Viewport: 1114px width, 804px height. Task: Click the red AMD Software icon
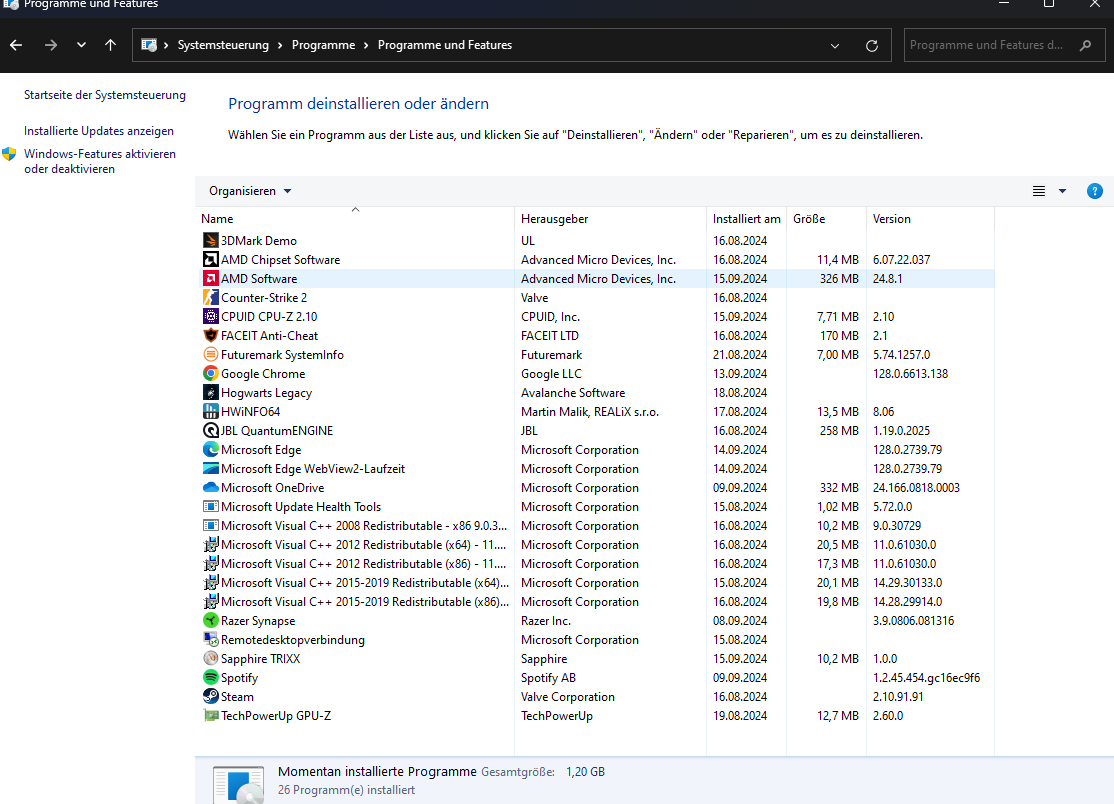point(210,278)
